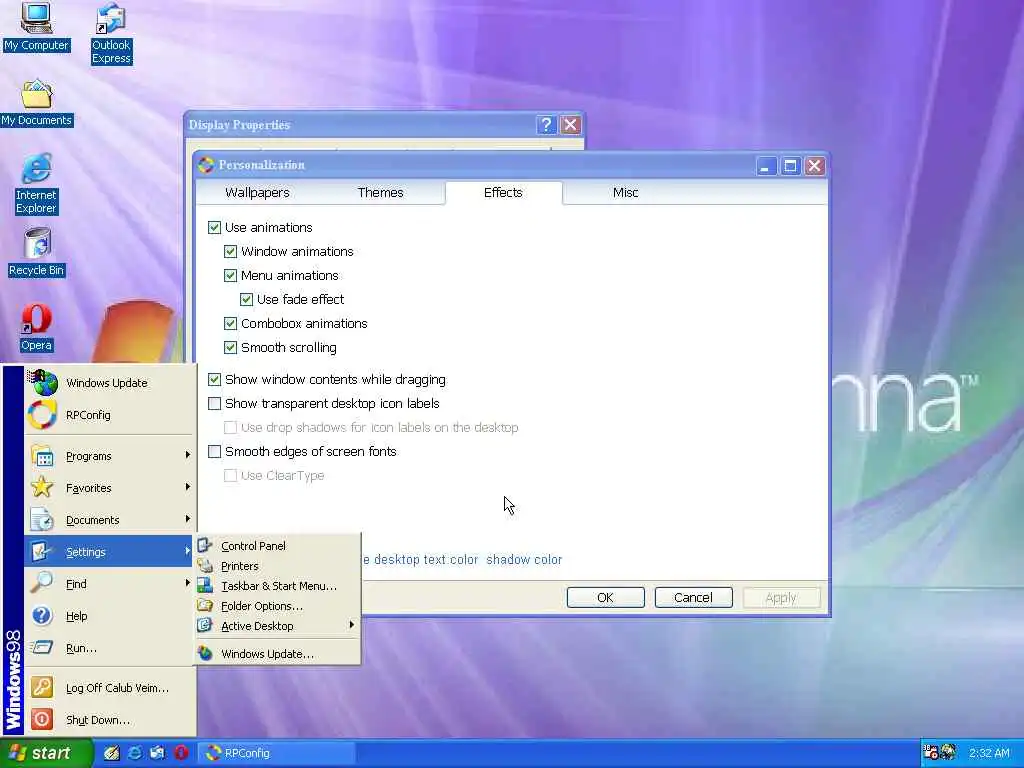
Task: Switch to the Misc tab
Action: pos(625,193)
